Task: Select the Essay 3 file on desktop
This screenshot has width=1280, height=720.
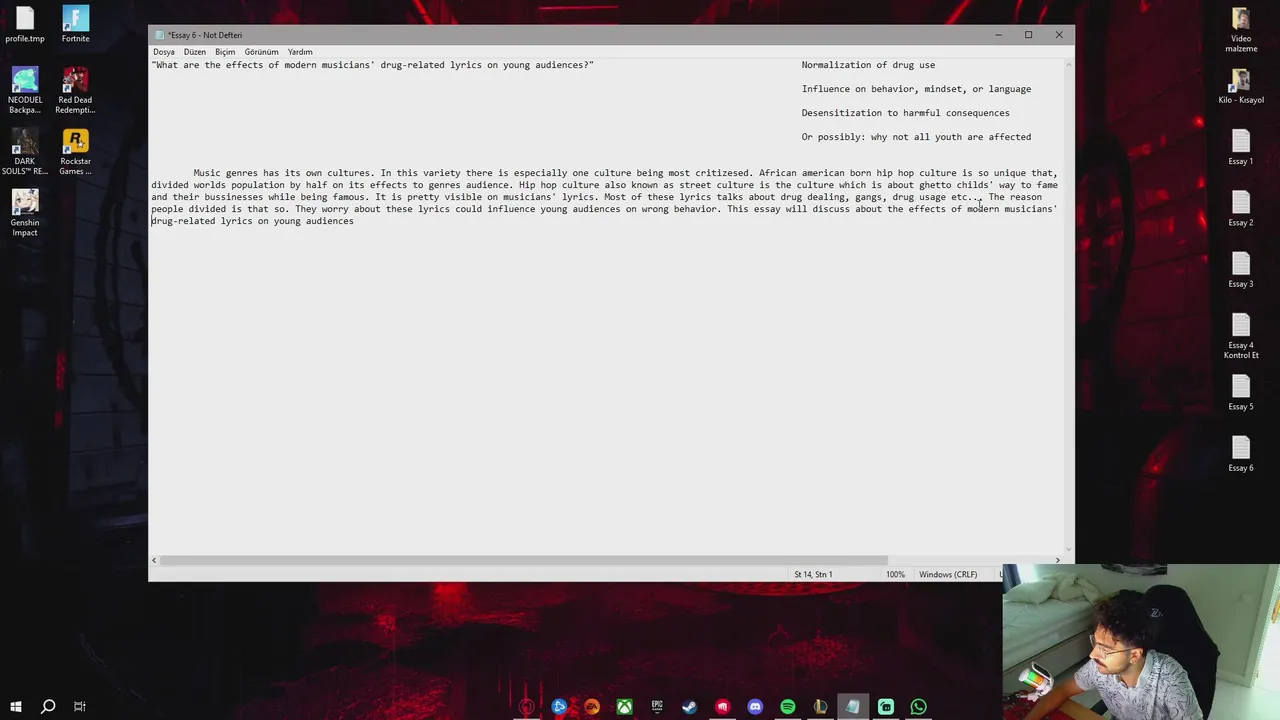Action: tap(1241, 269)
